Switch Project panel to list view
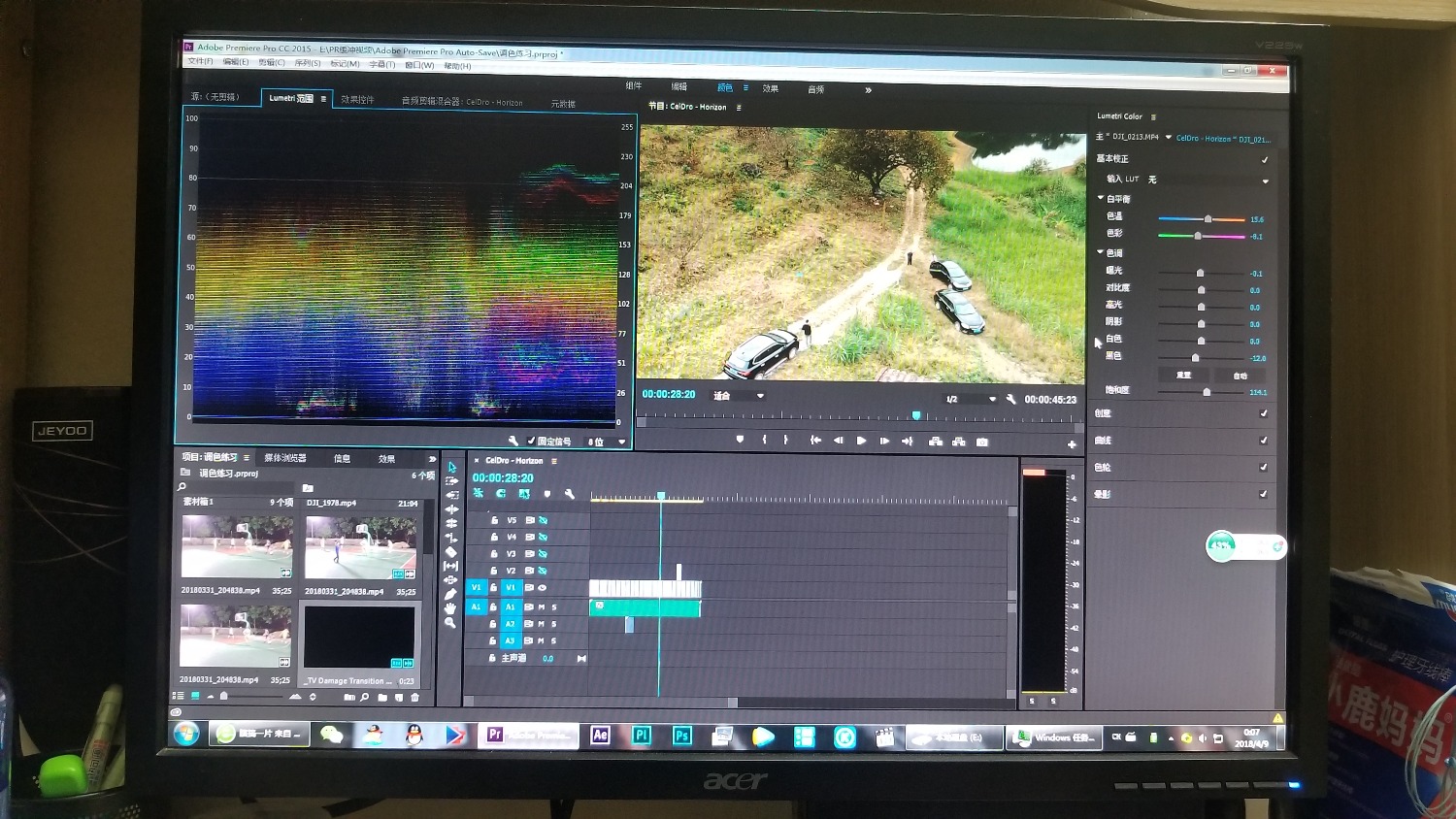This screenshot has width=1456, height=819. pyautogui.click(x=179, y=696)
